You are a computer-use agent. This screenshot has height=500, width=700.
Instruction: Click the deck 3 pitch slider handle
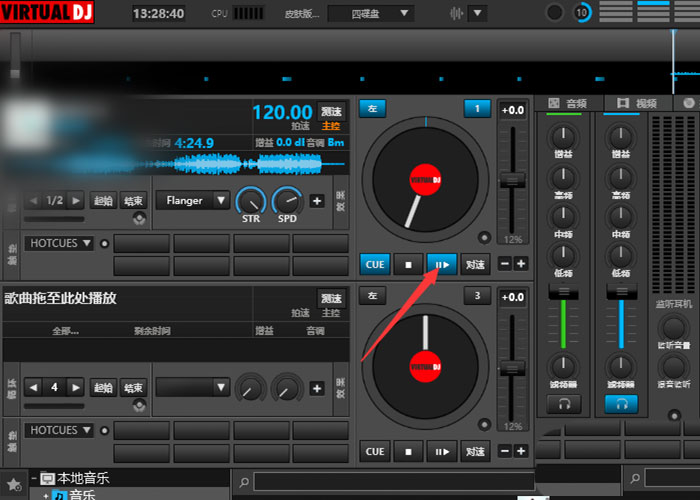coord(512,369)
